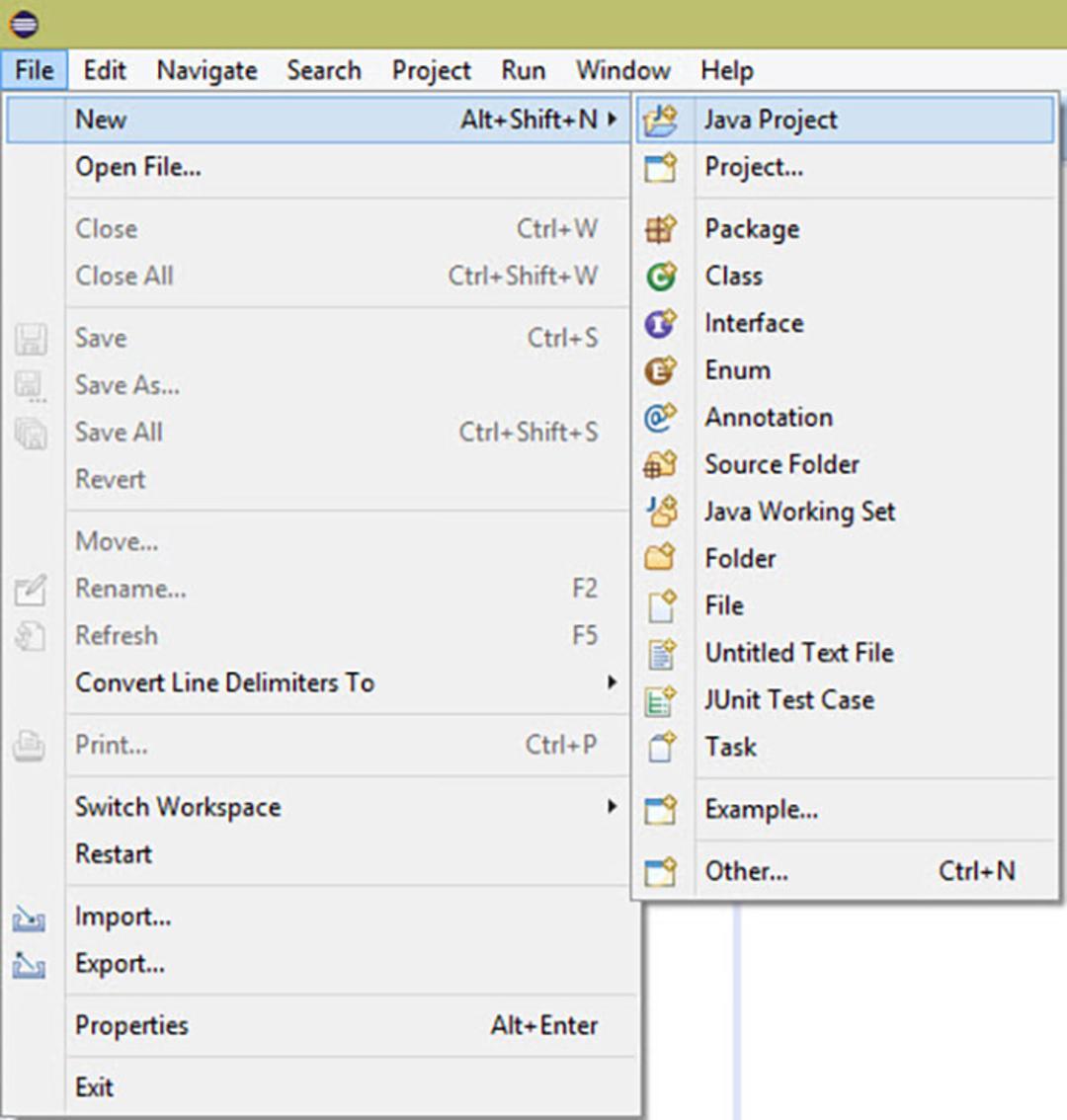
Task: Click the Example... wizard icon
Action: (660, 810)
